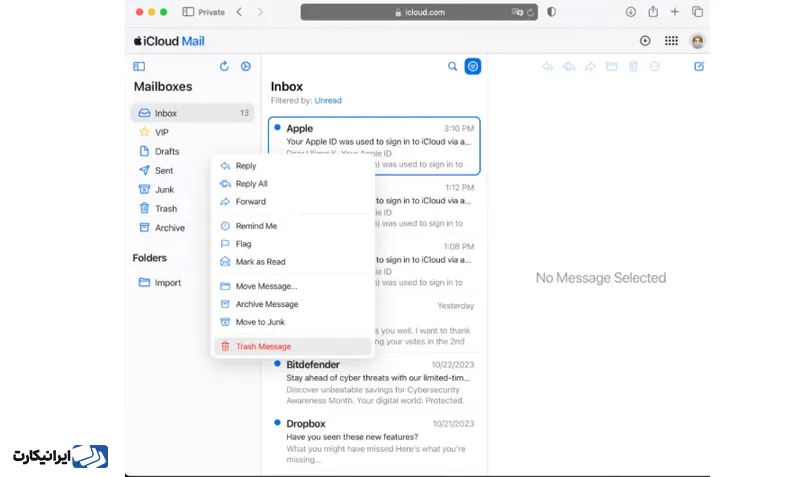The image size is (800, 477).
Task: Choose Trash Message menu entry
Action: click(293, 346)
